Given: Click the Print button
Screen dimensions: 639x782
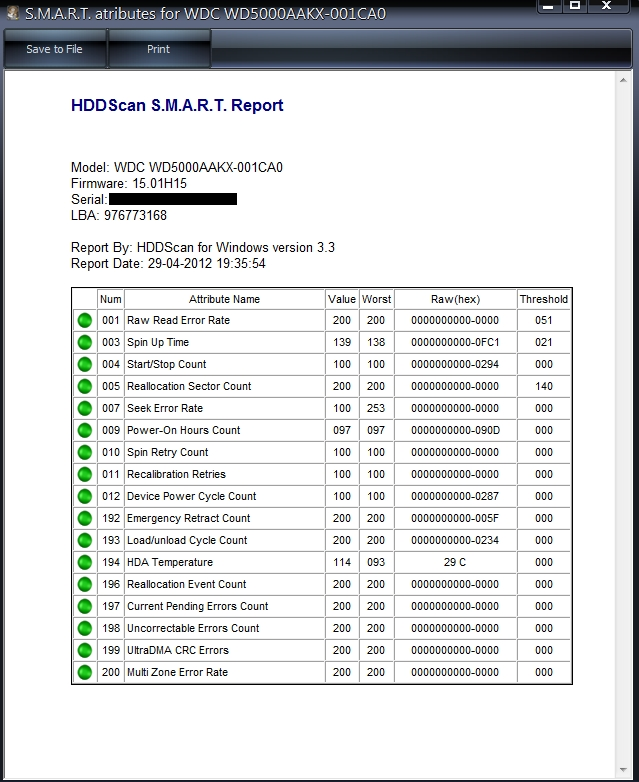Looking at the screenshot, I should (x=159, y=49).
